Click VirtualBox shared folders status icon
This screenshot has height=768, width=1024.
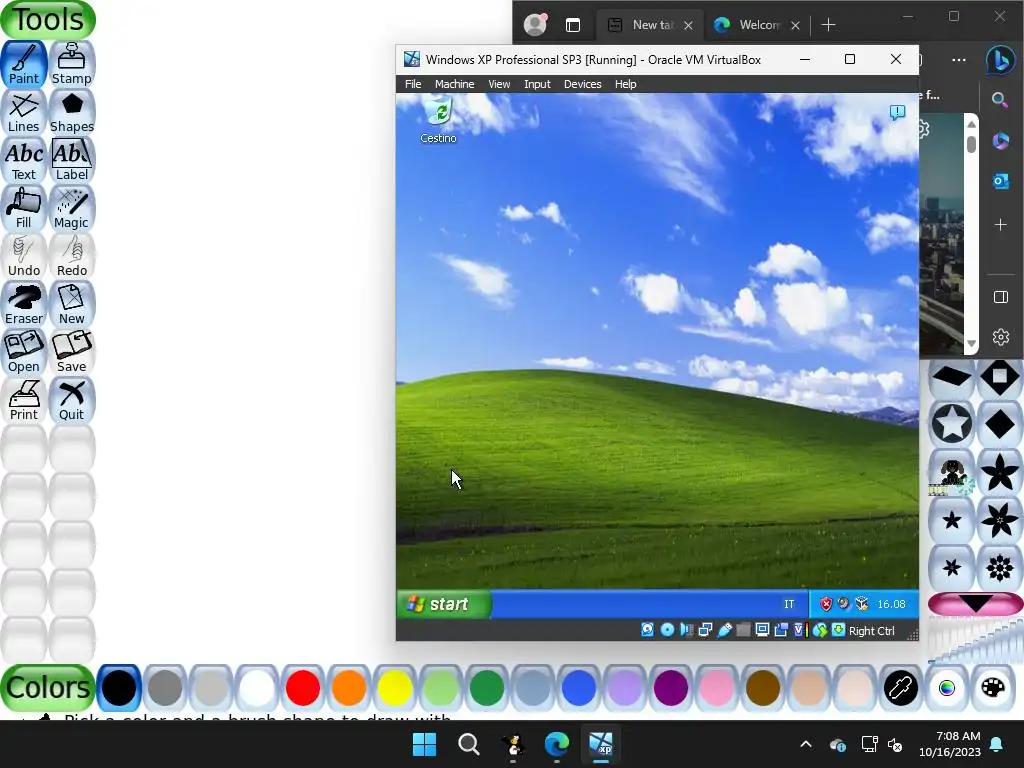(x=743, y=630)
